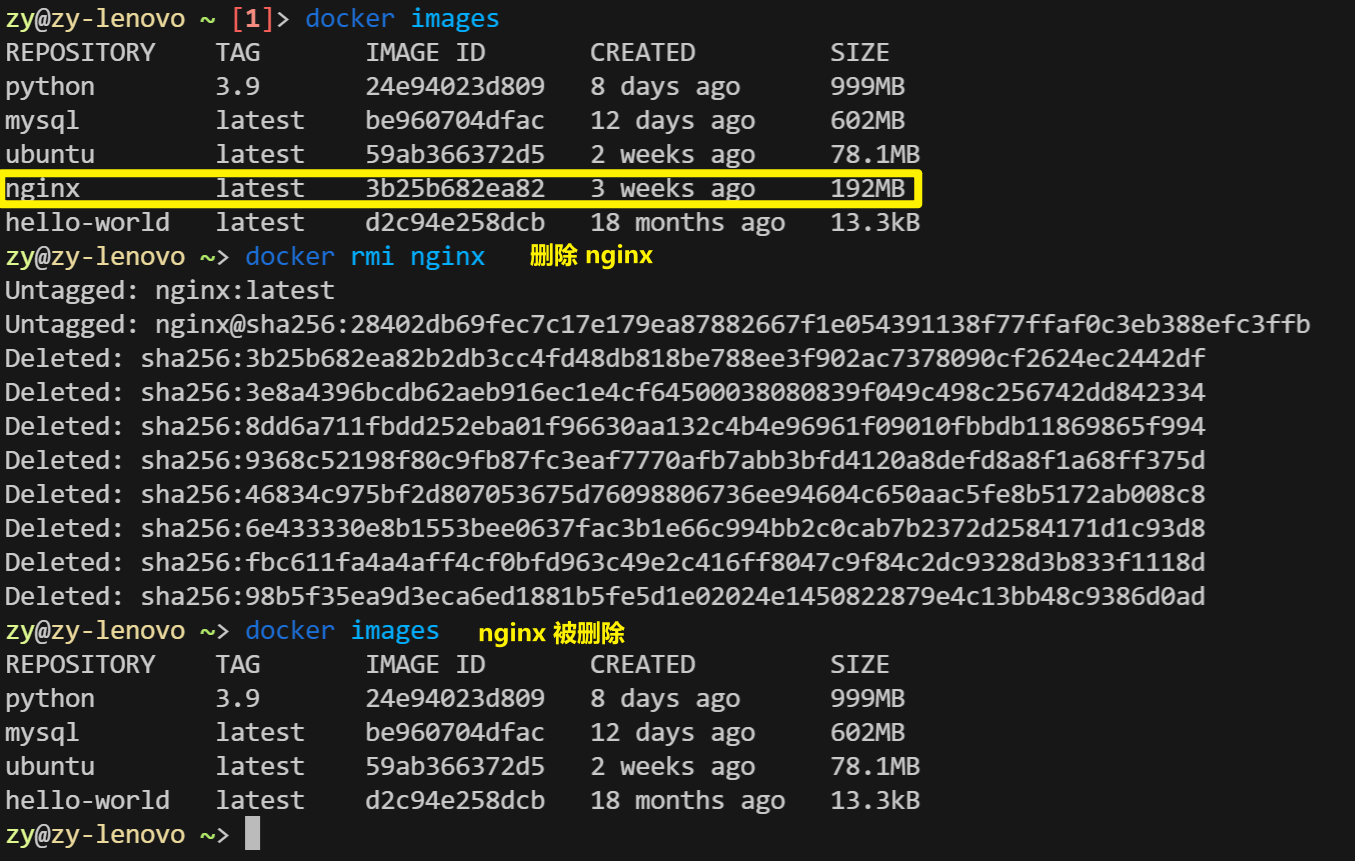1355x861 pixels.
Task: Click the Untagged nginx@sha256:28402db6 digest line
Action: pyautogui.click(x=657, y=324)
